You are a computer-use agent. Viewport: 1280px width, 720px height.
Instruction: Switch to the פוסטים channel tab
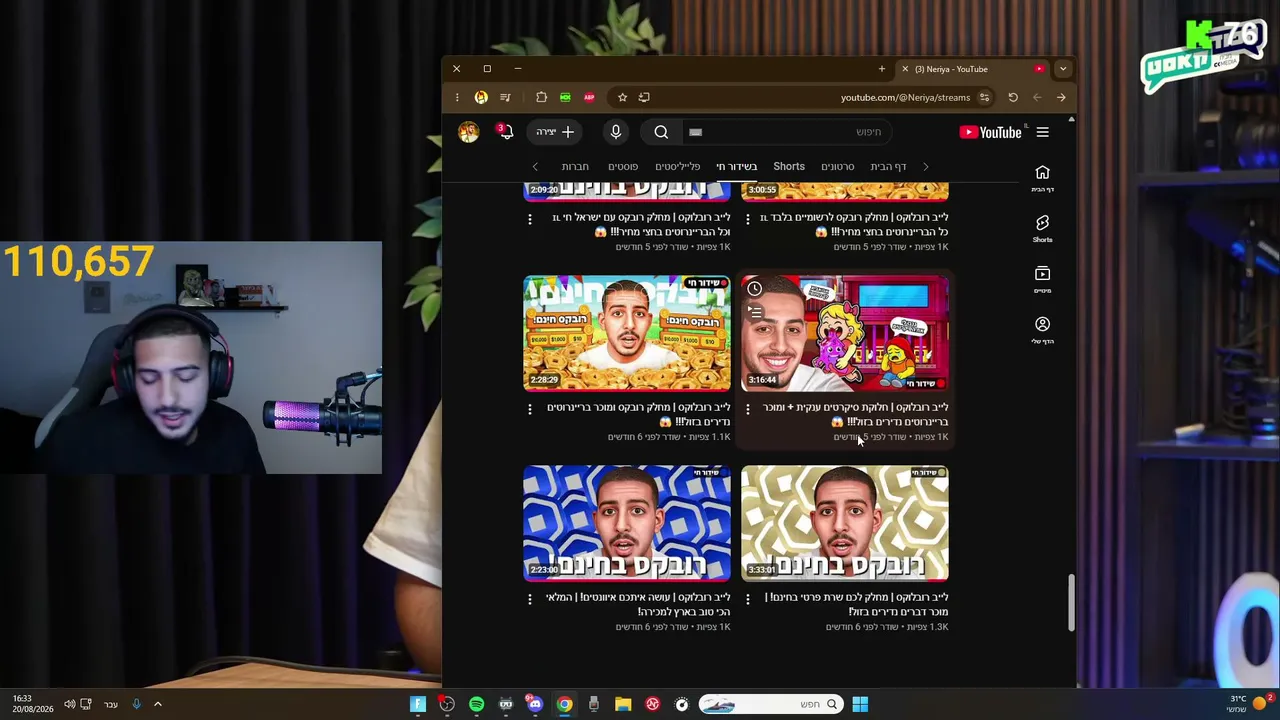(x=623, y=166)
